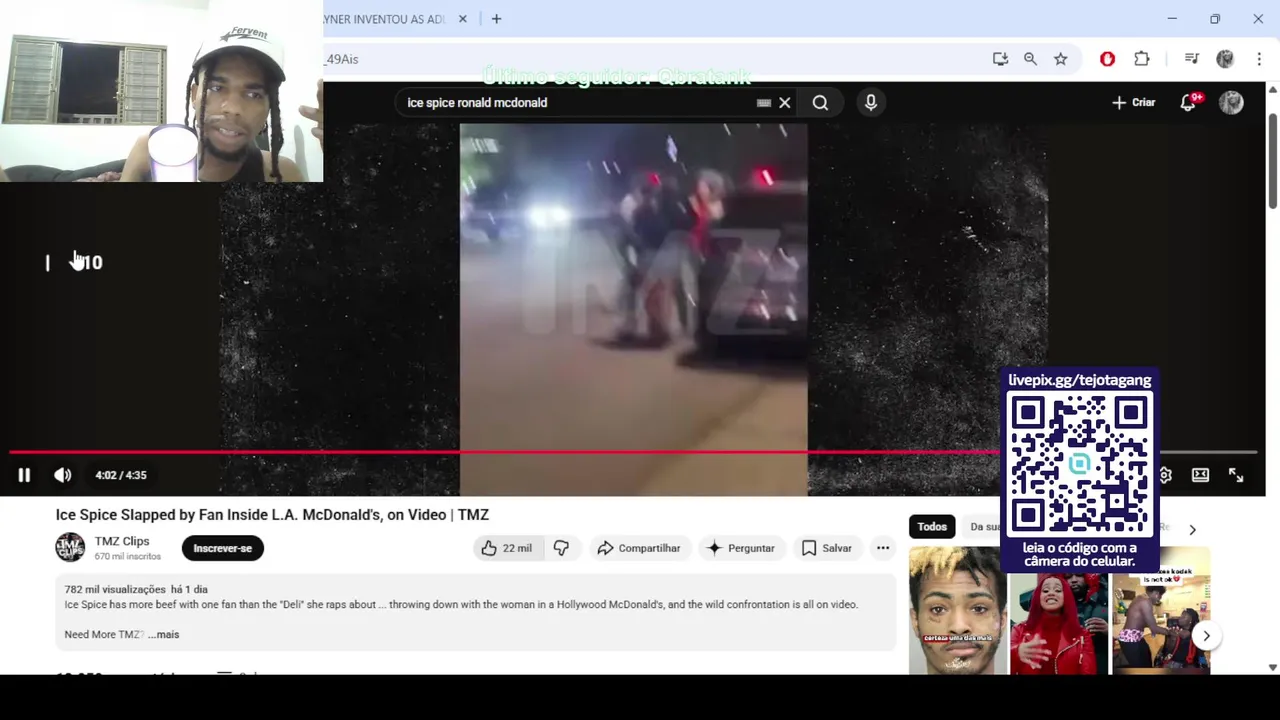Click the '4:02 / 4:35' time display
Viewport: 1280px width, 720px height.
[121, 475]
